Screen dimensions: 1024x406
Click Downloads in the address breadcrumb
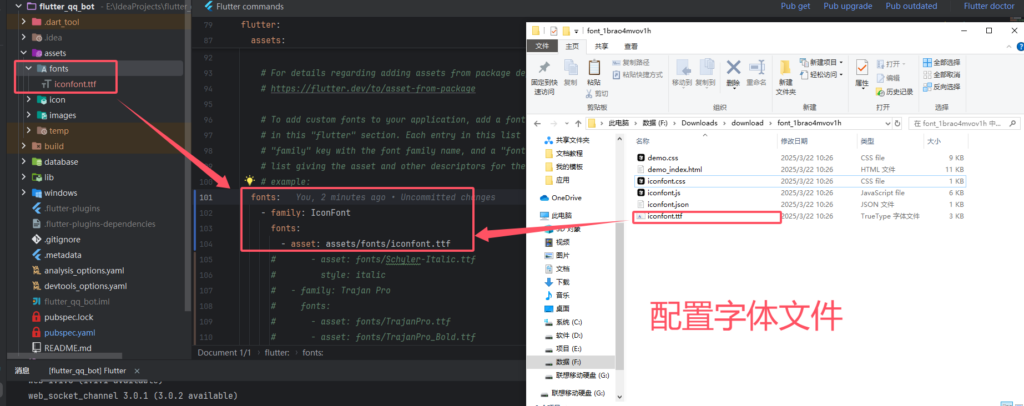pos(699,123)
